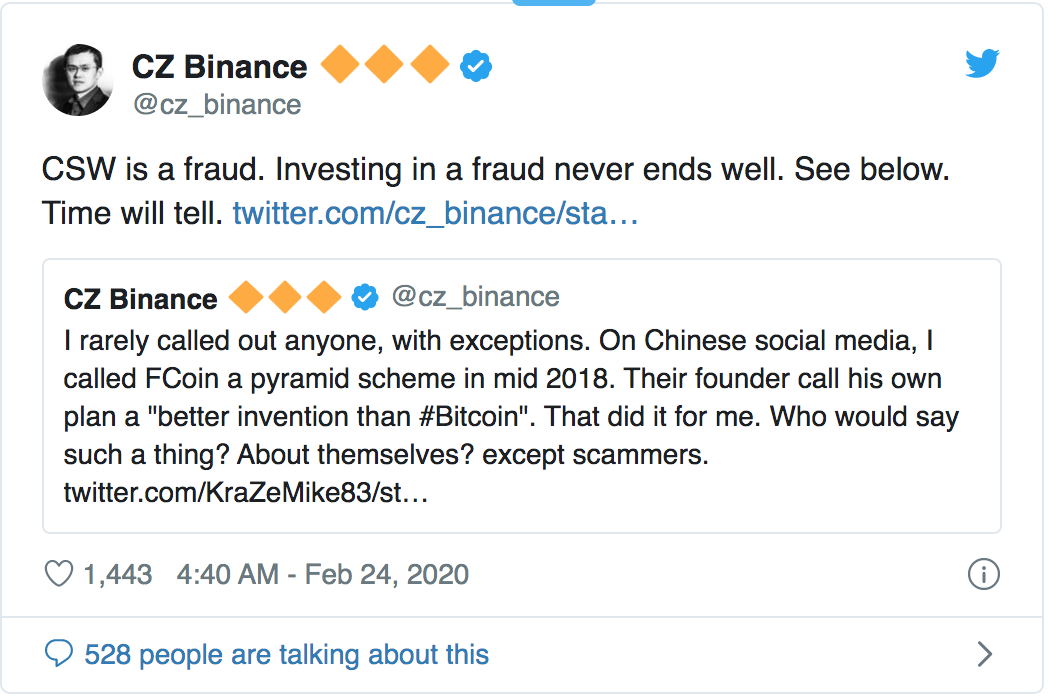Click verified badge in quoted tweet
This screenshot has height=698, width=1060.
(365, 297)
